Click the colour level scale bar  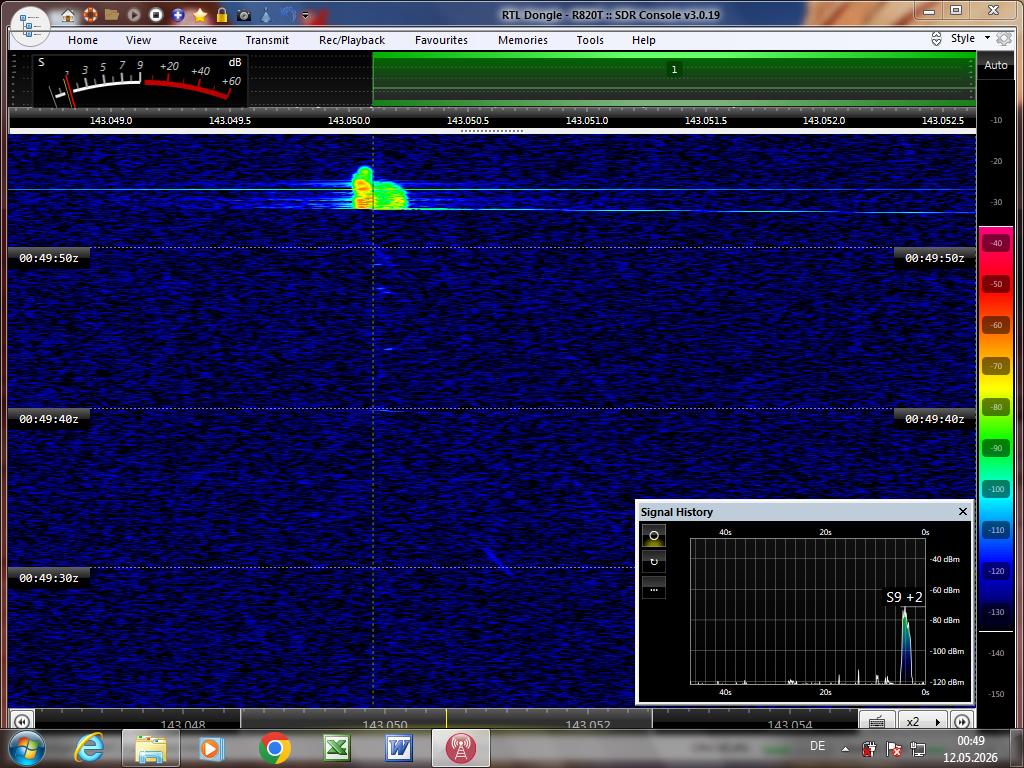tap(996, 429)
